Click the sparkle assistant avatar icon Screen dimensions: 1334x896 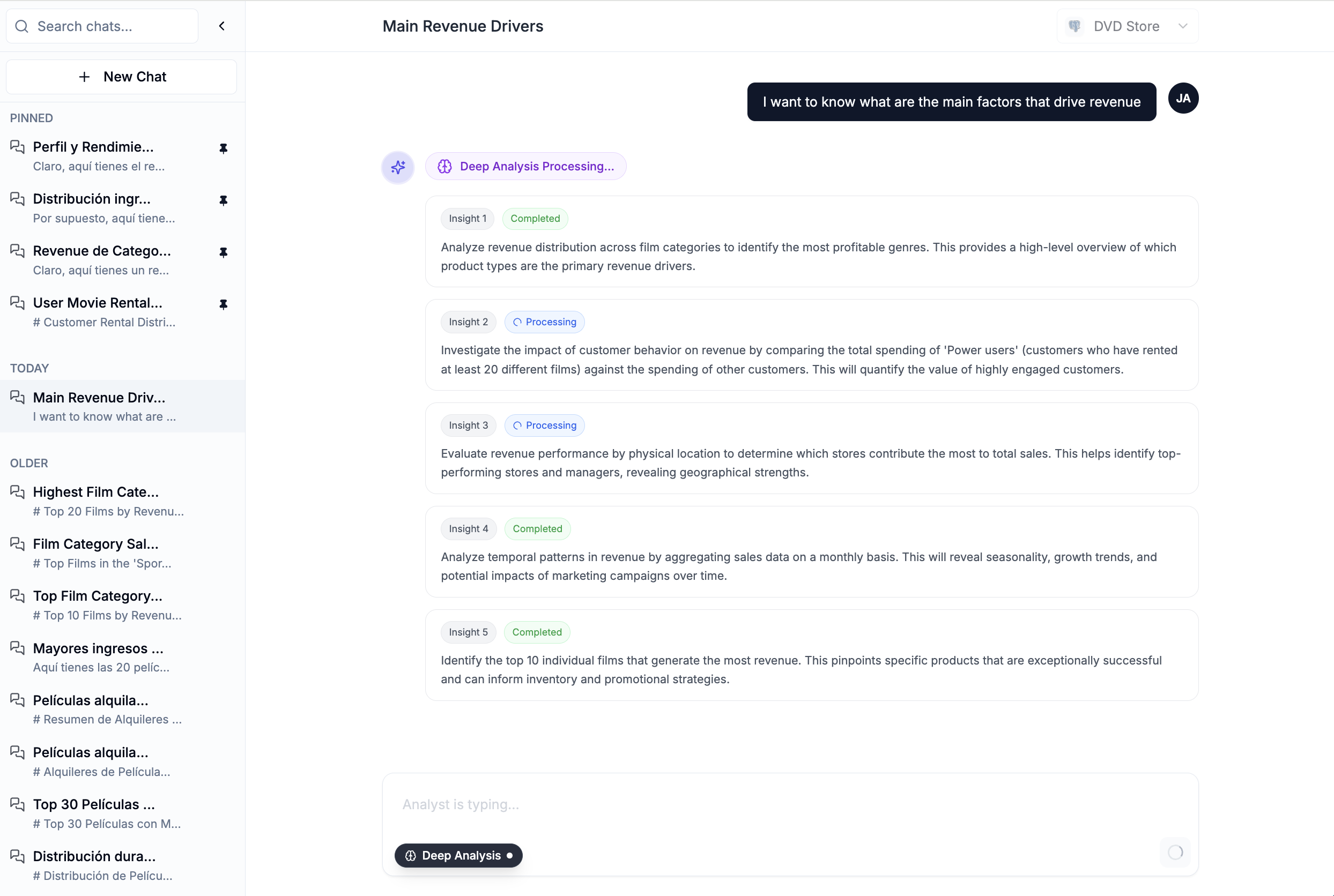coord(398,167)
